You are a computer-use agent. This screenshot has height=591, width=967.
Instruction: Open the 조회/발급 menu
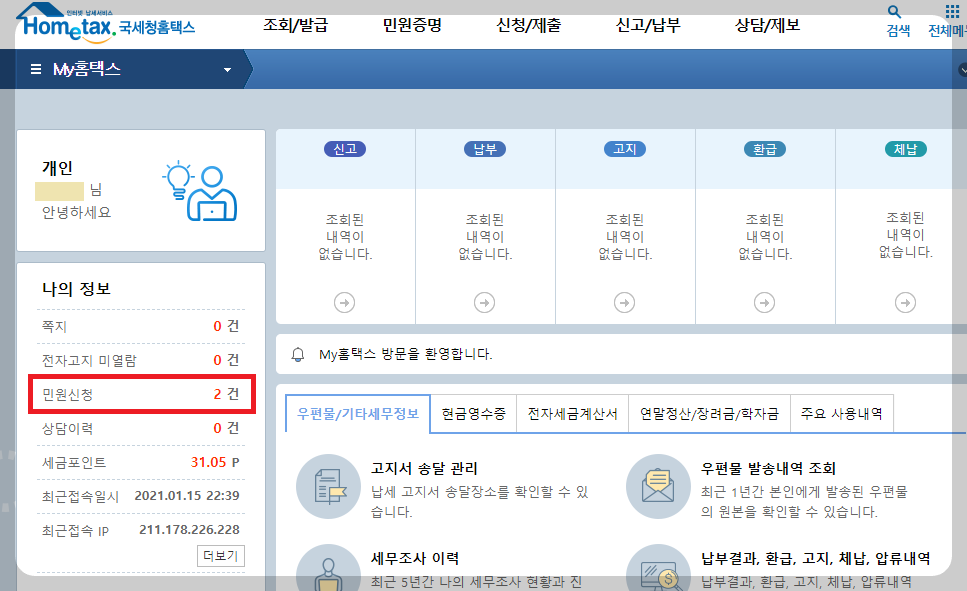click(x=295, y=25)
